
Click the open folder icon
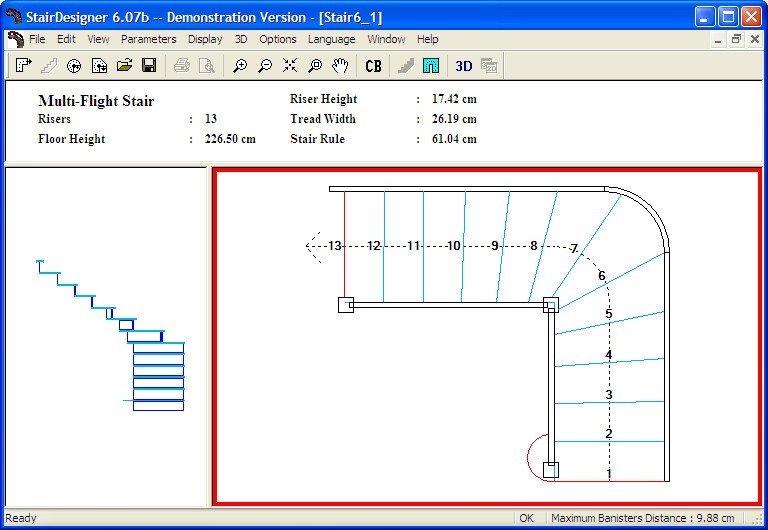[x=124, y=66]
